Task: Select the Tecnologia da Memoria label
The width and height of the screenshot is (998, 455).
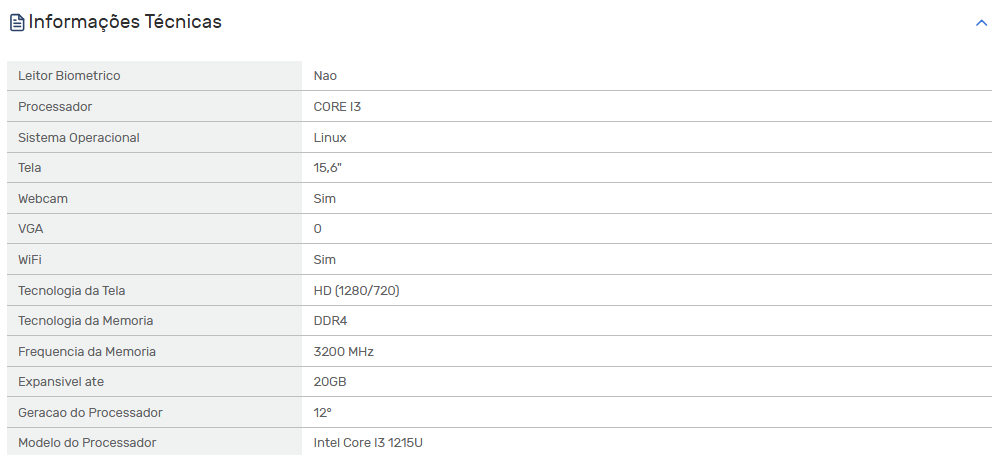Action: (85, 321)
